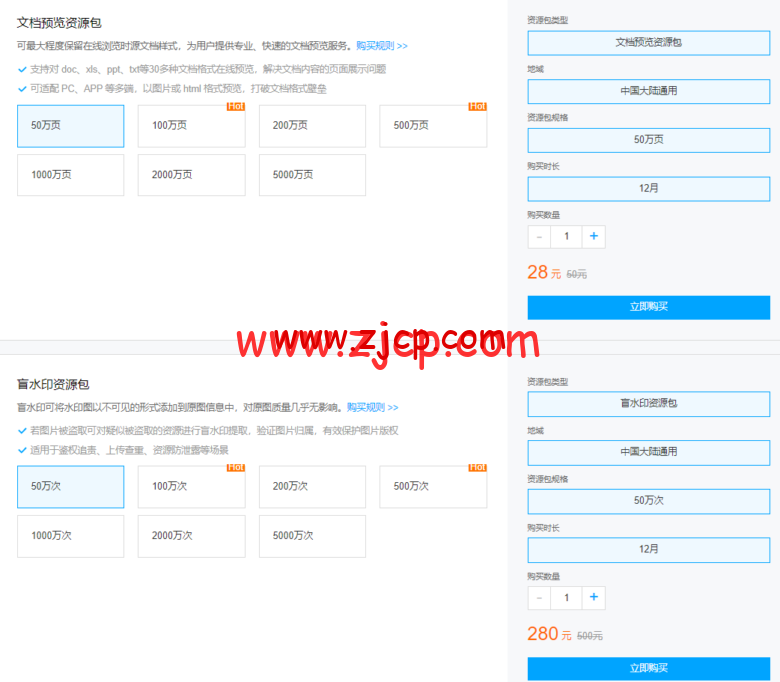Click the Hot badge on 100万页
This screenshot has height=682, width=780.
[x=236, y=106]
